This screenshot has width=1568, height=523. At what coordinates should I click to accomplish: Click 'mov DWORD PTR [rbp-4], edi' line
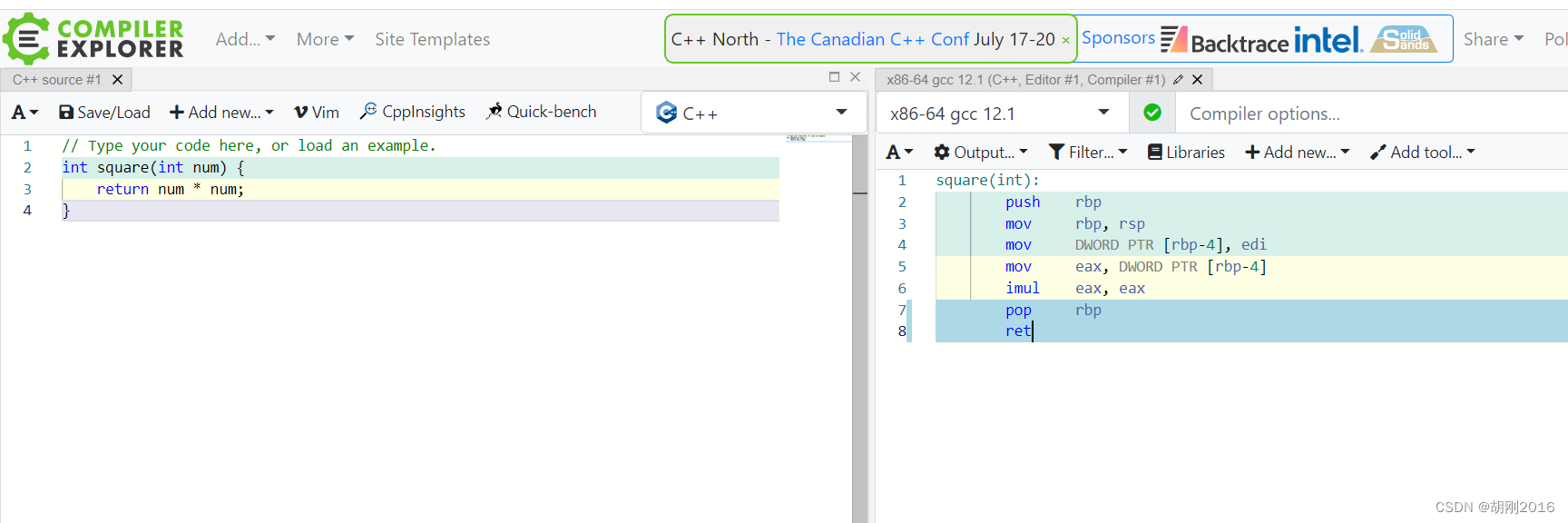coord(1135,244)
